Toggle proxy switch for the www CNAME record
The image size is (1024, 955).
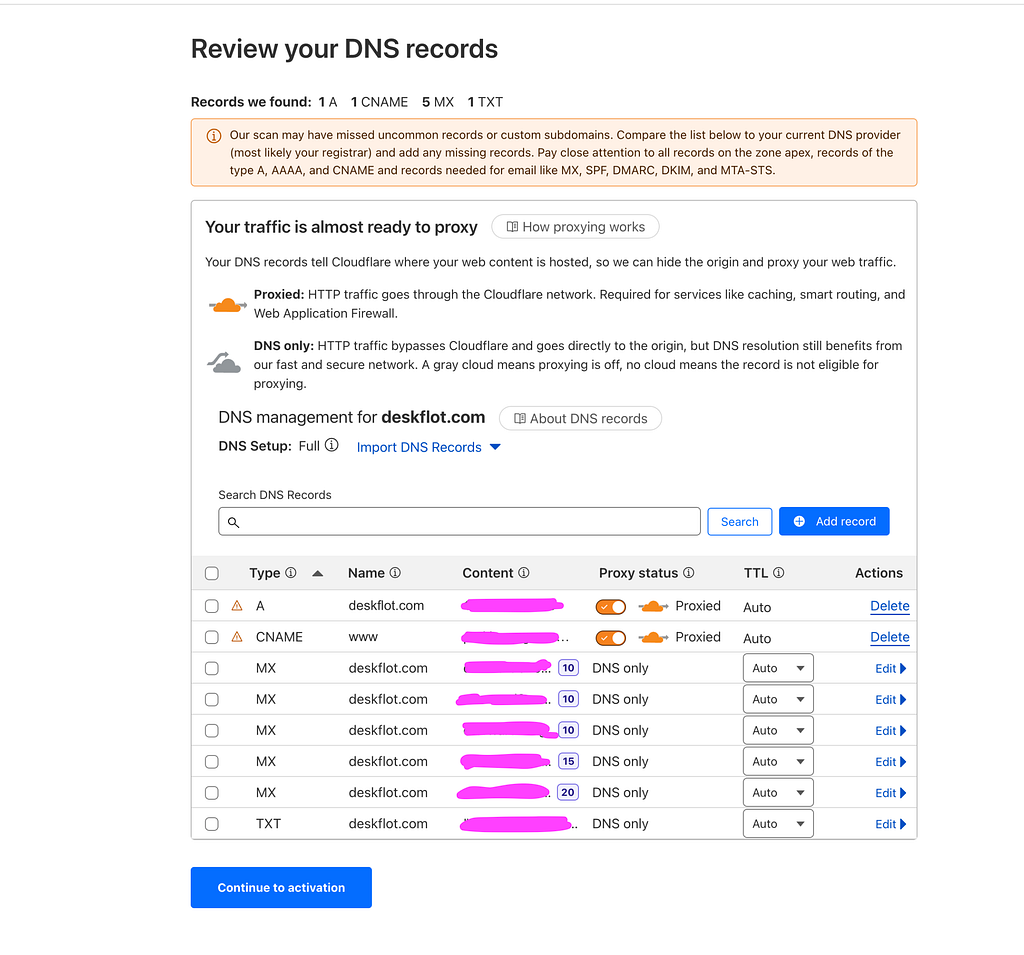[611, 638]
